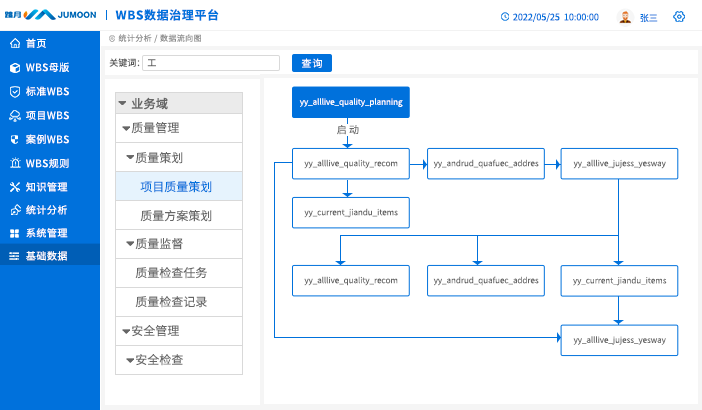Collapse the 安全检查 node arrow
The height and width of the screenshot is (410, 702).
(x=130, y=360)
